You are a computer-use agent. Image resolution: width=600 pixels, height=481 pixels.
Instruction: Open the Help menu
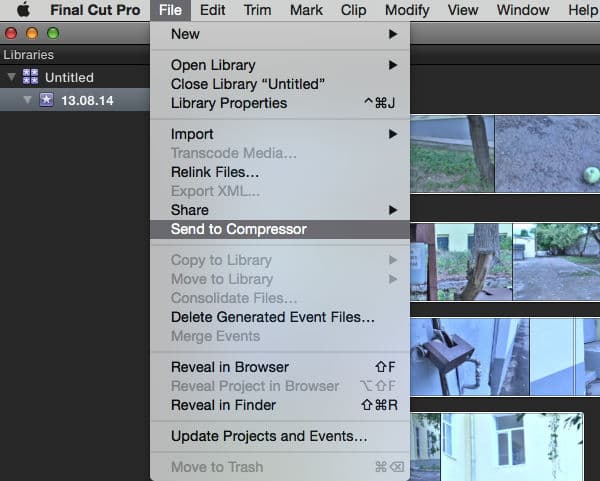(583, 10)
